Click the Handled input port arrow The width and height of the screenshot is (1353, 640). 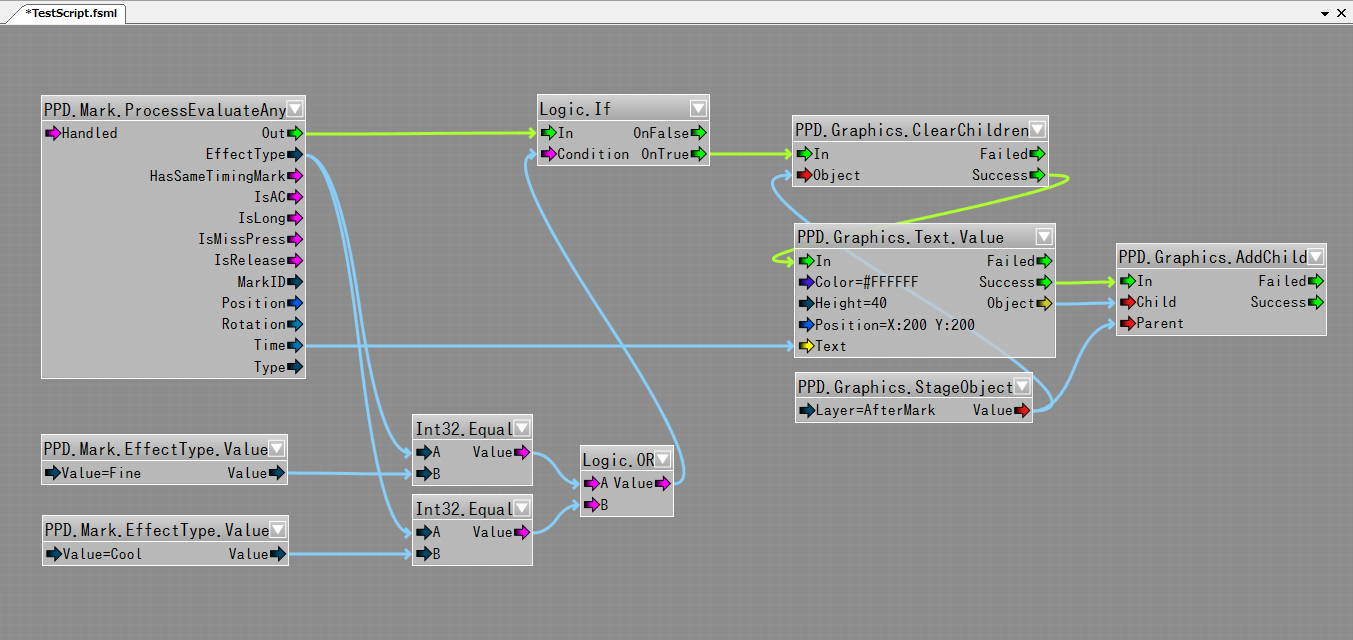[x=53, y=133]
